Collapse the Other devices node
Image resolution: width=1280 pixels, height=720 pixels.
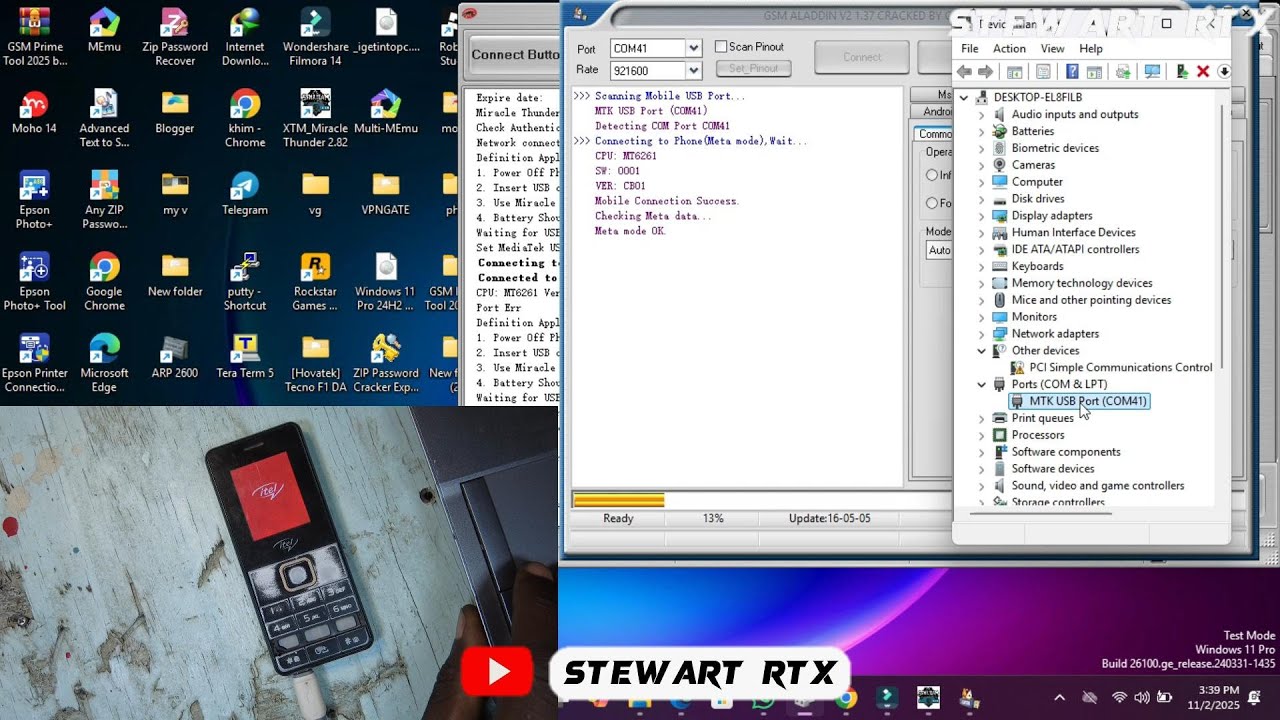(x=981, y=351)
